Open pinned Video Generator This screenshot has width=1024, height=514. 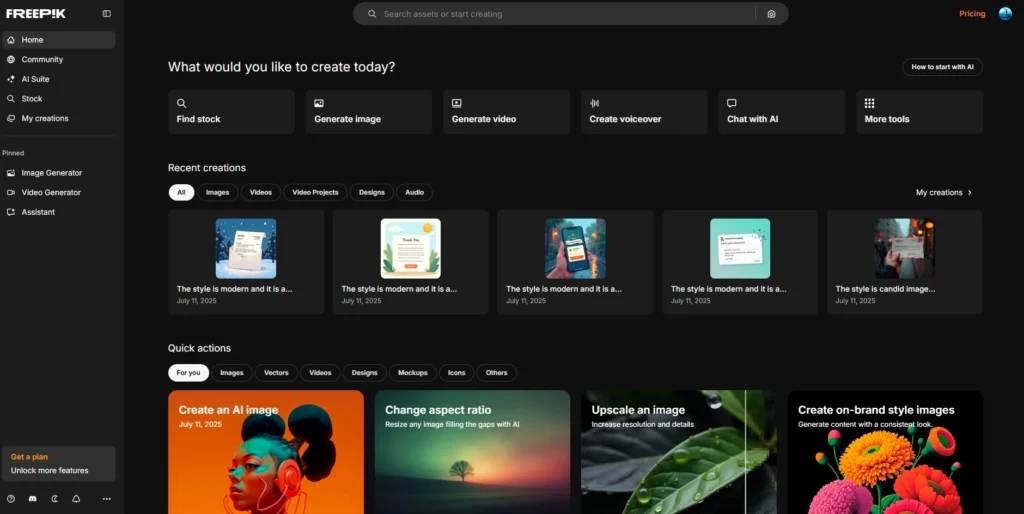point(59,193)
